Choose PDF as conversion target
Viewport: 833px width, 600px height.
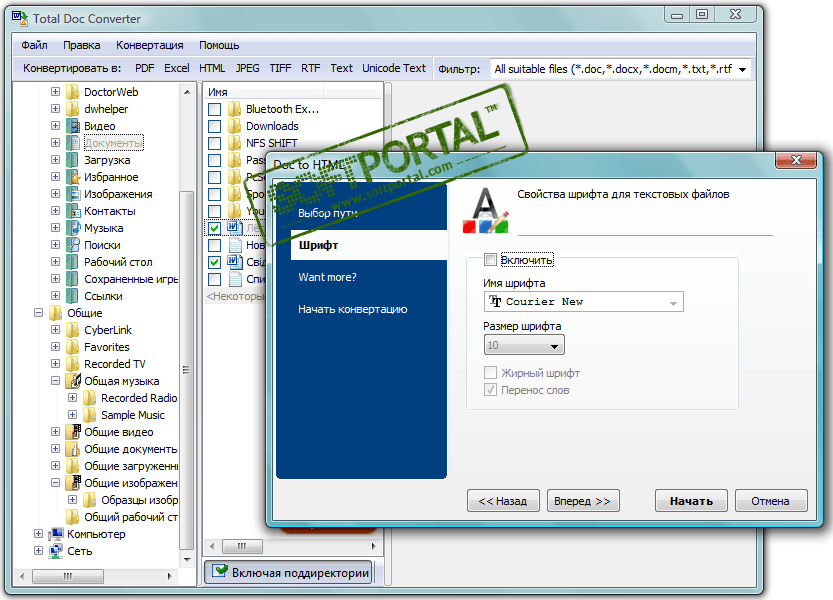point(144,69)
